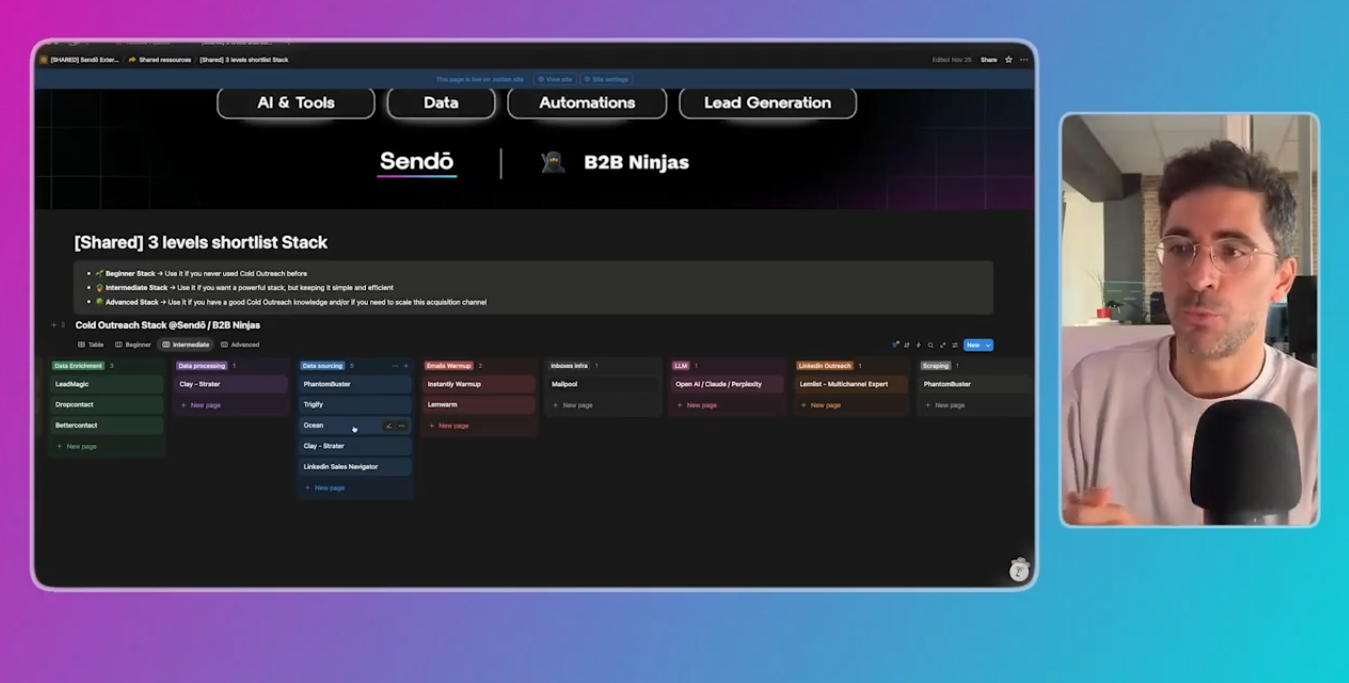Click the Sendō logo in banner

[x=417, y=162]
